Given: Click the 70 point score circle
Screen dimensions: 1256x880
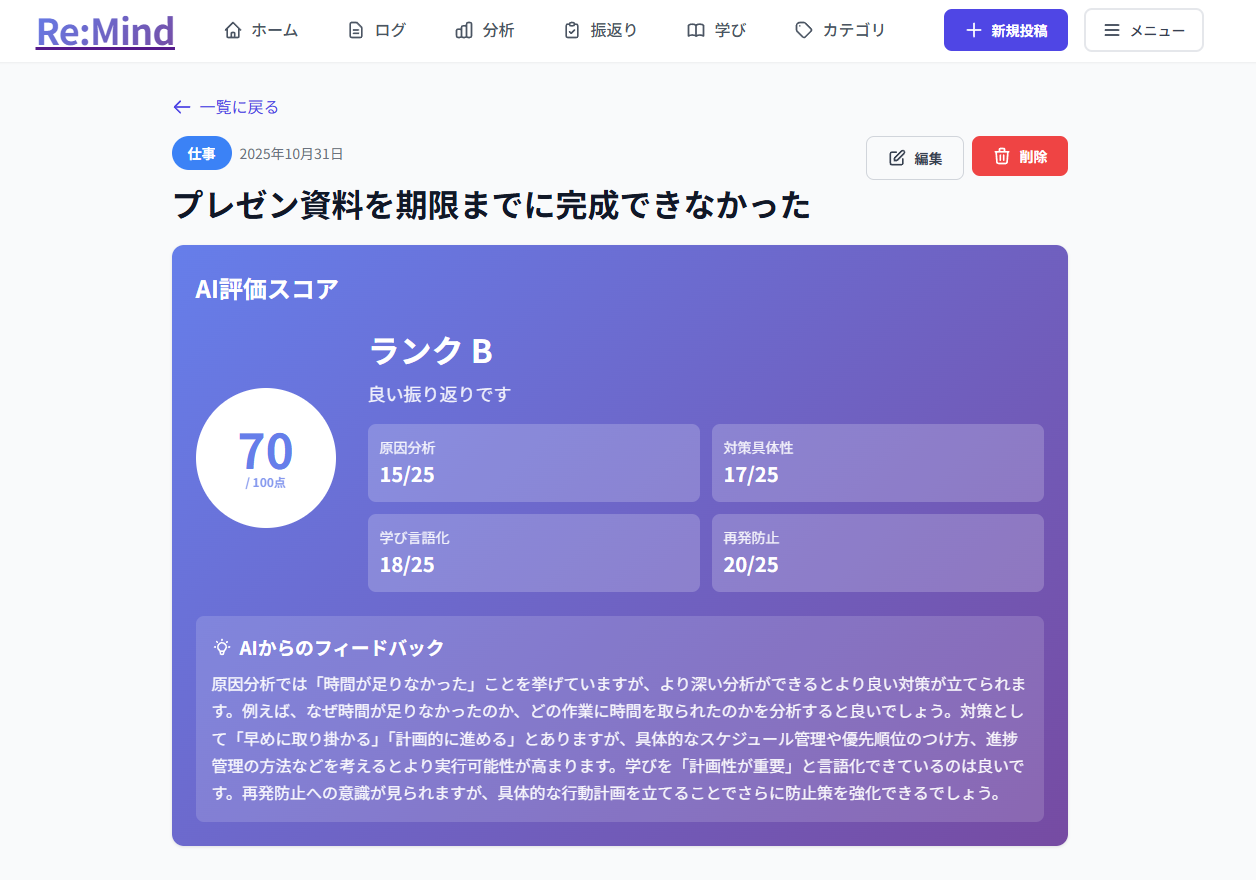Looking at the screenshot, I should pyautogui.click(x=266, y=458).
